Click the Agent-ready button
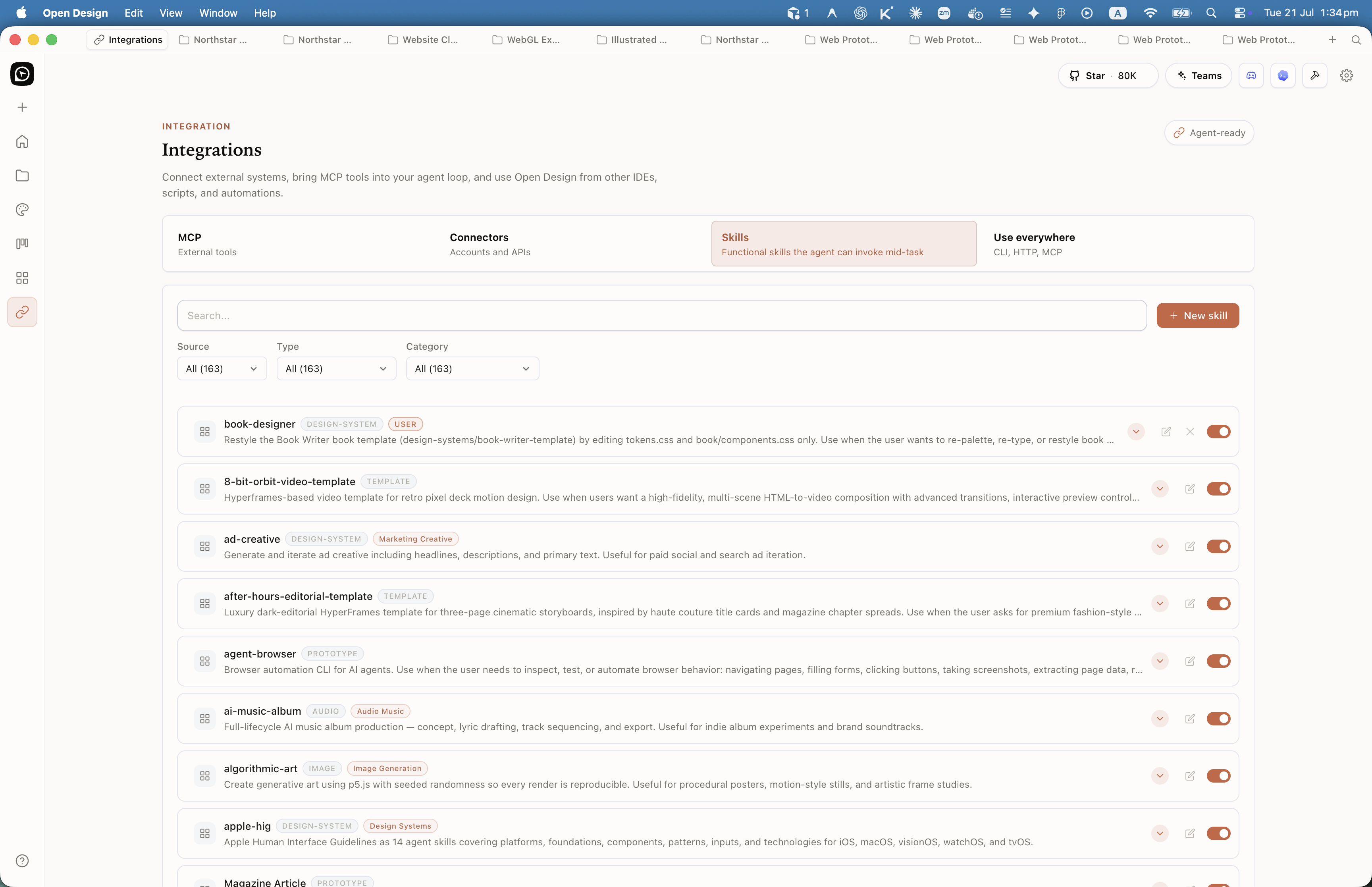The height and width of the screenshot is (887, 1372). tap(1209, 133)
